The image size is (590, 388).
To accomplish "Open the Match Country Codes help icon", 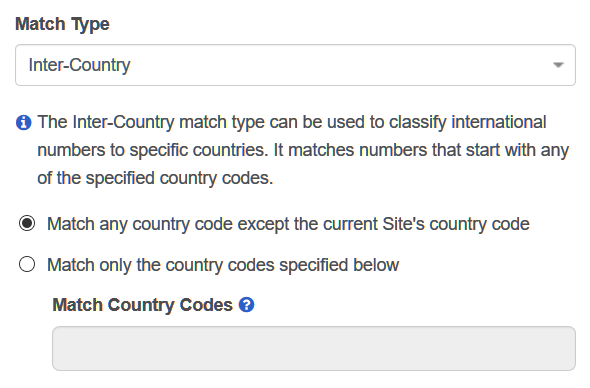I will pos(246,304).
